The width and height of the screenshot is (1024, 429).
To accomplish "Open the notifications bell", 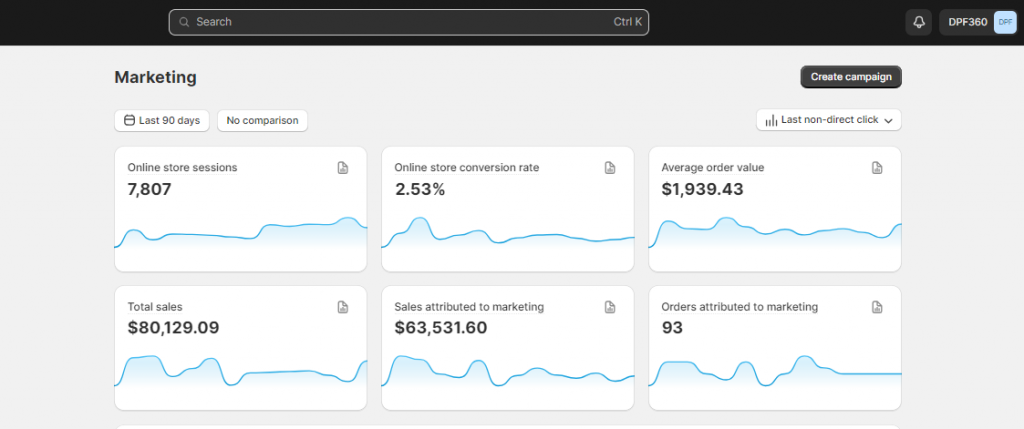I will point(918,22).
